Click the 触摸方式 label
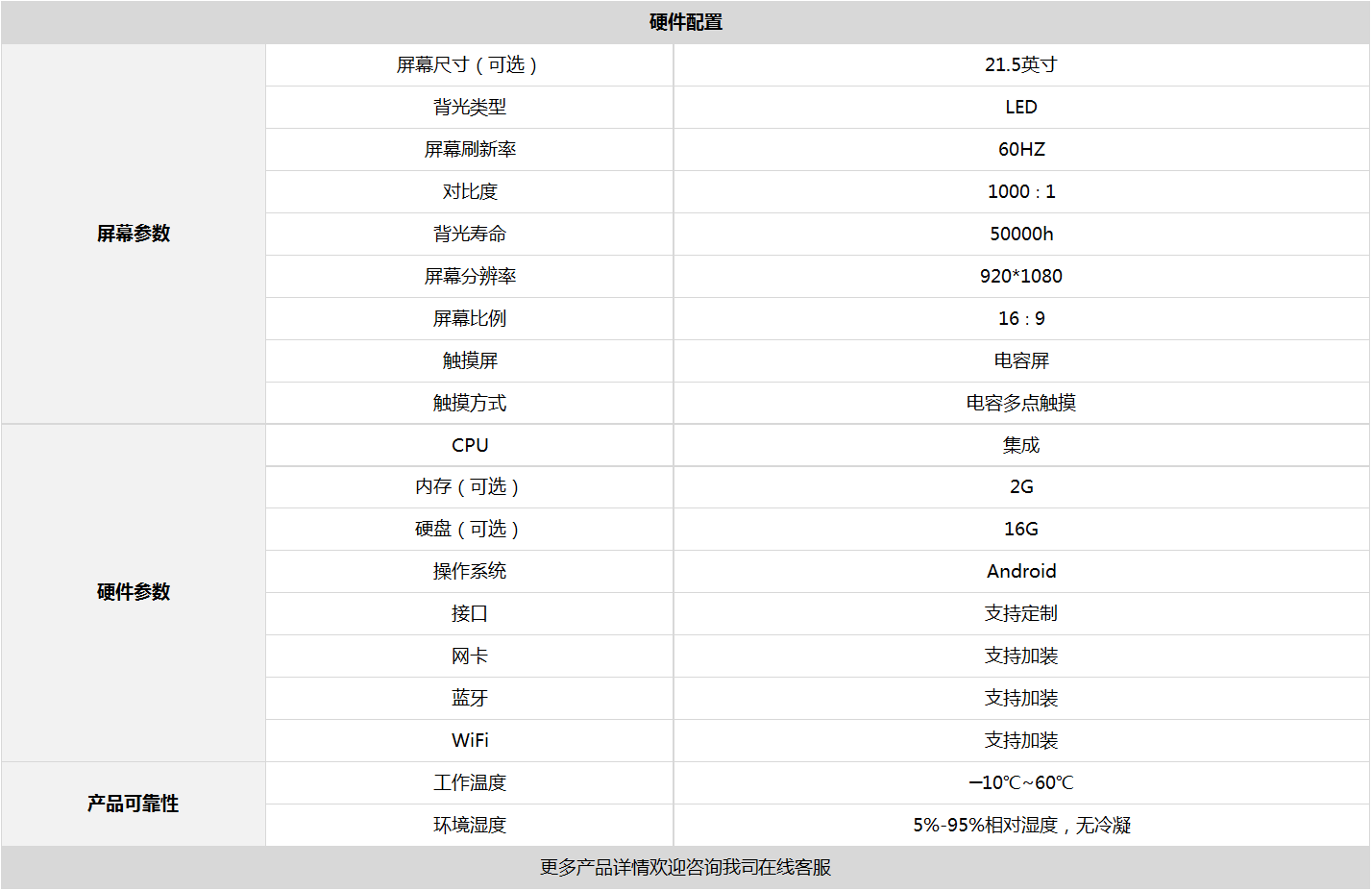Screen dimensions: 1372x891 coord(470,403)
